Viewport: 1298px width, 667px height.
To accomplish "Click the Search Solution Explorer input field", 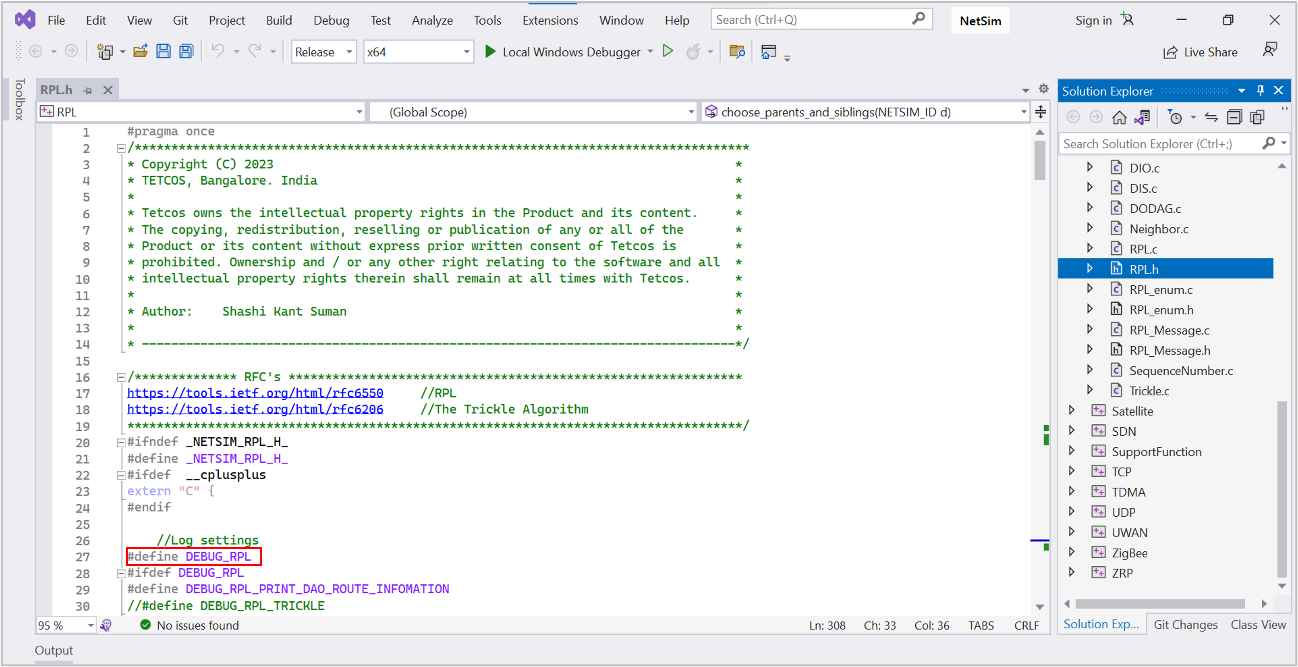I will point(1158,144).
